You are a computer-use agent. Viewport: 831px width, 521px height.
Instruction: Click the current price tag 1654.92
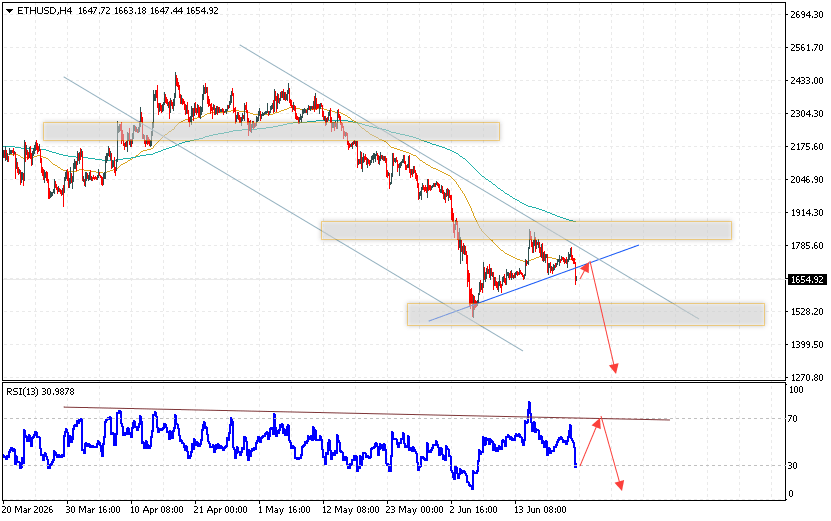point(807,279)
